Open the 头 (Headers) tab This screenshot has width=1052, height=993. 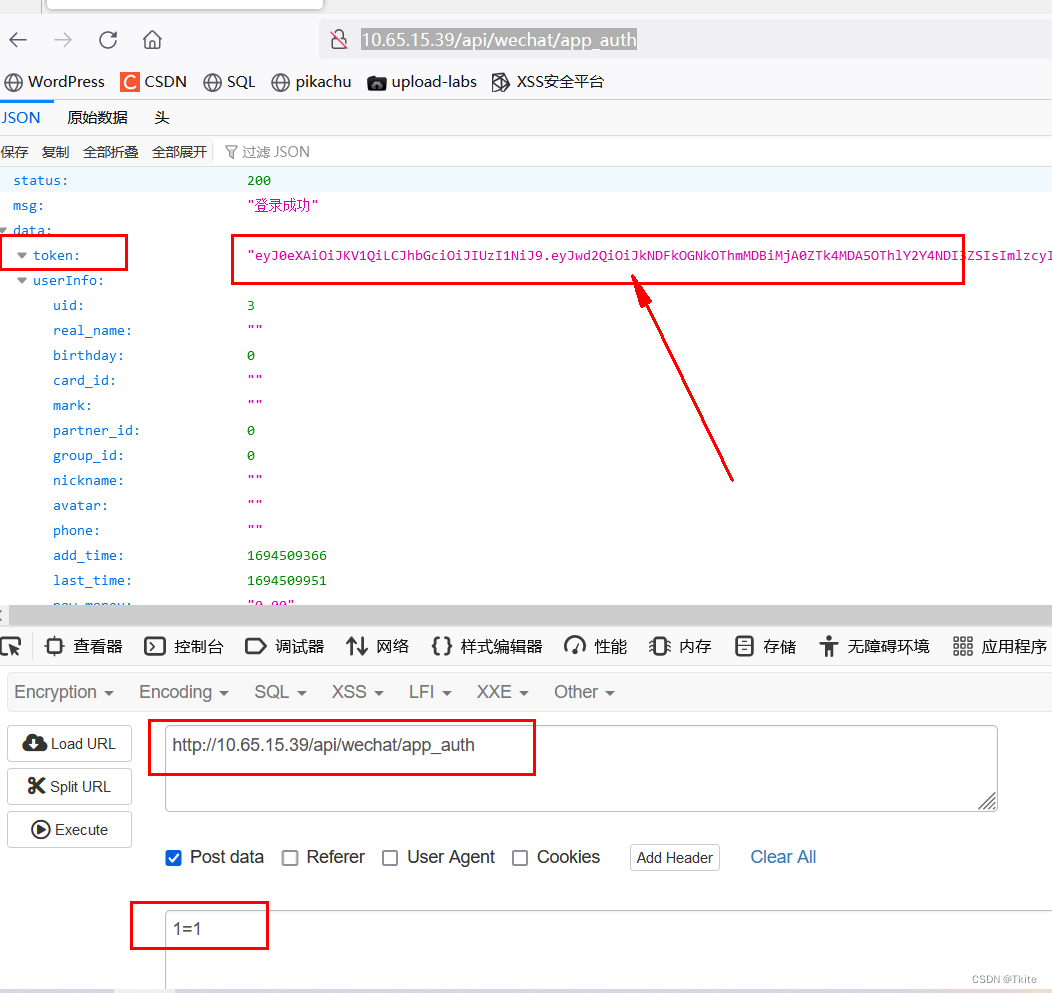click(x=162, y=117)
